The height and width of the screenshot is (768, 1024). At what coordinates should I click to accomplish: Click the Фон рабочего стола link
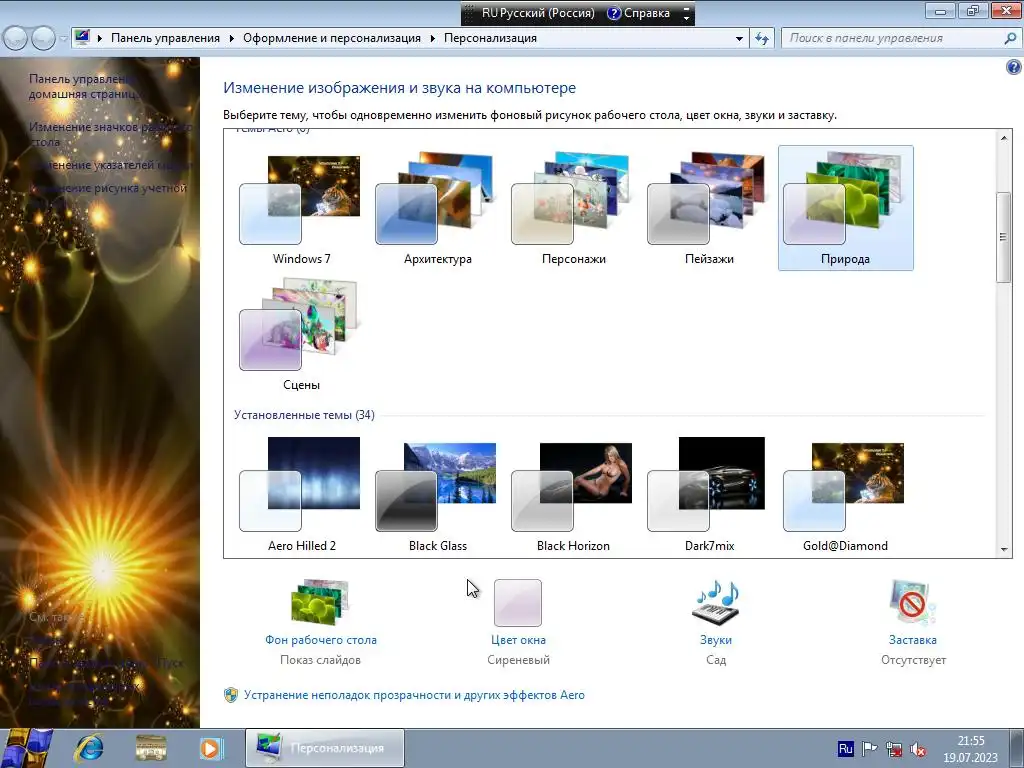click(321, 640)
